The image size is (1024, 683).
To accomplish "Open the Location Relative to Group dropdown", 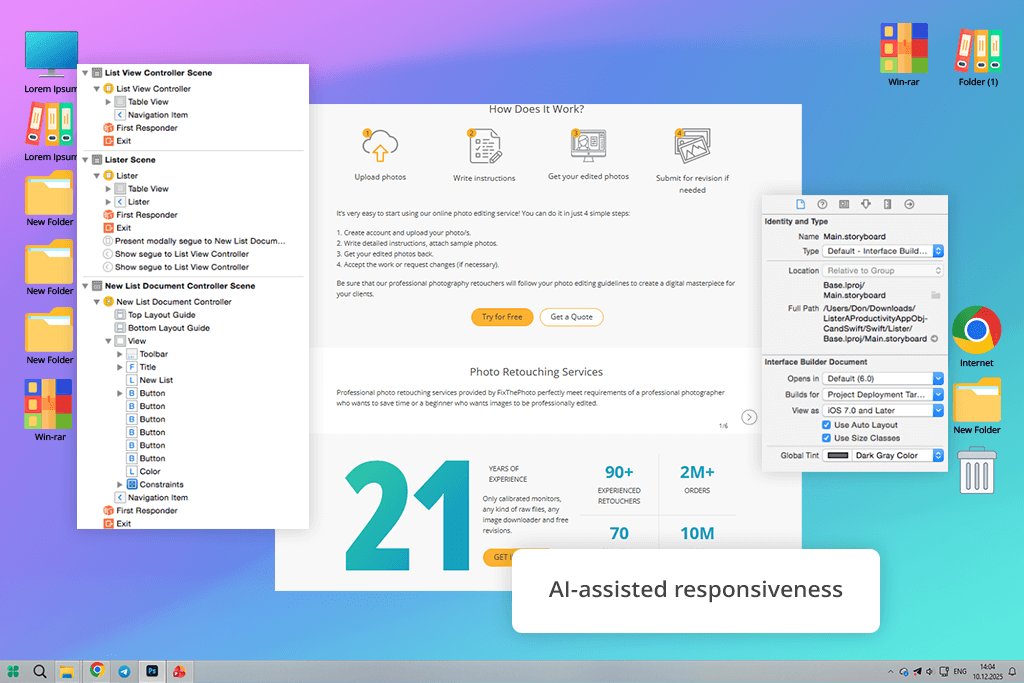I will click(883, 270).
